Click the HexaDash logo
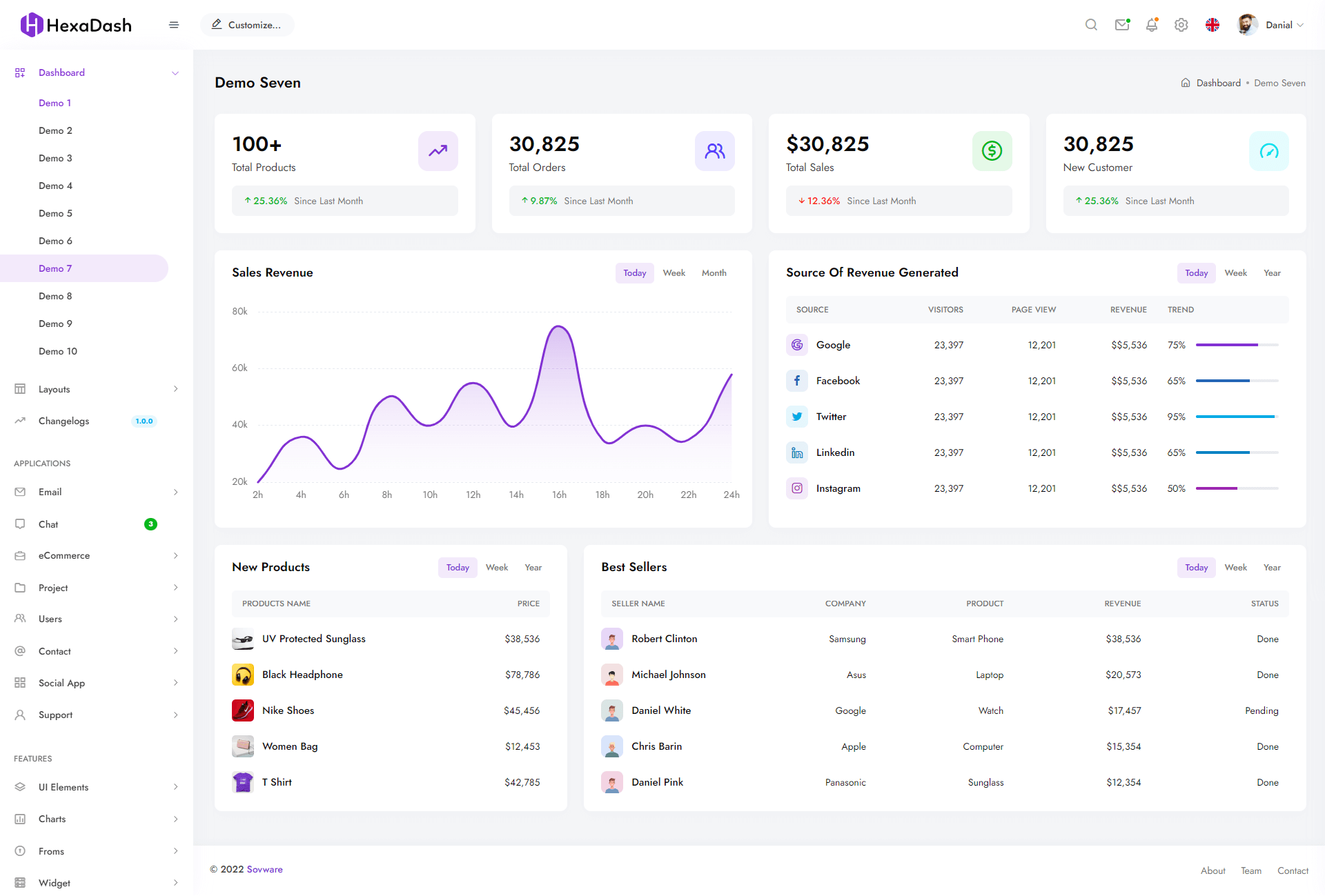Viewport: 1325px width, 896px height. click(x=76, y=25)
